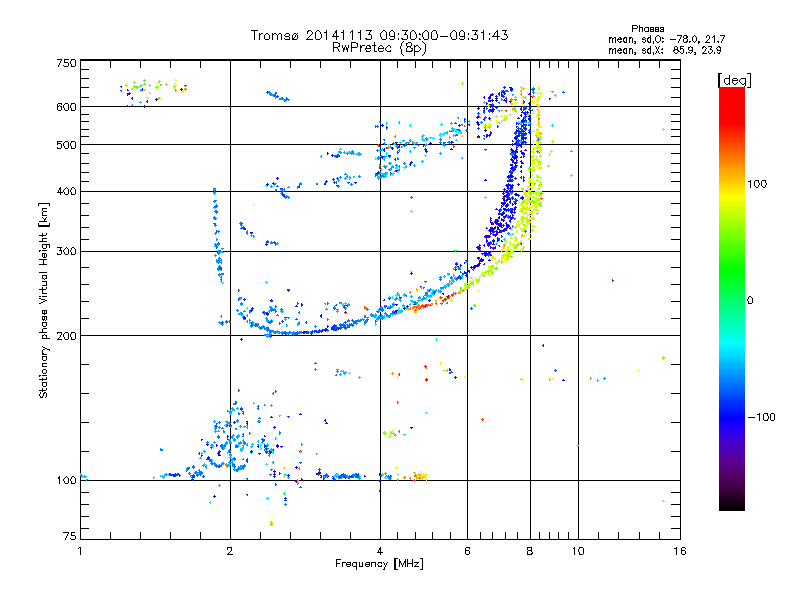Viewport: 800px width, 600px height.
Task: Click the y-axis tick label '200'
Action: click(x=66, y=336)
